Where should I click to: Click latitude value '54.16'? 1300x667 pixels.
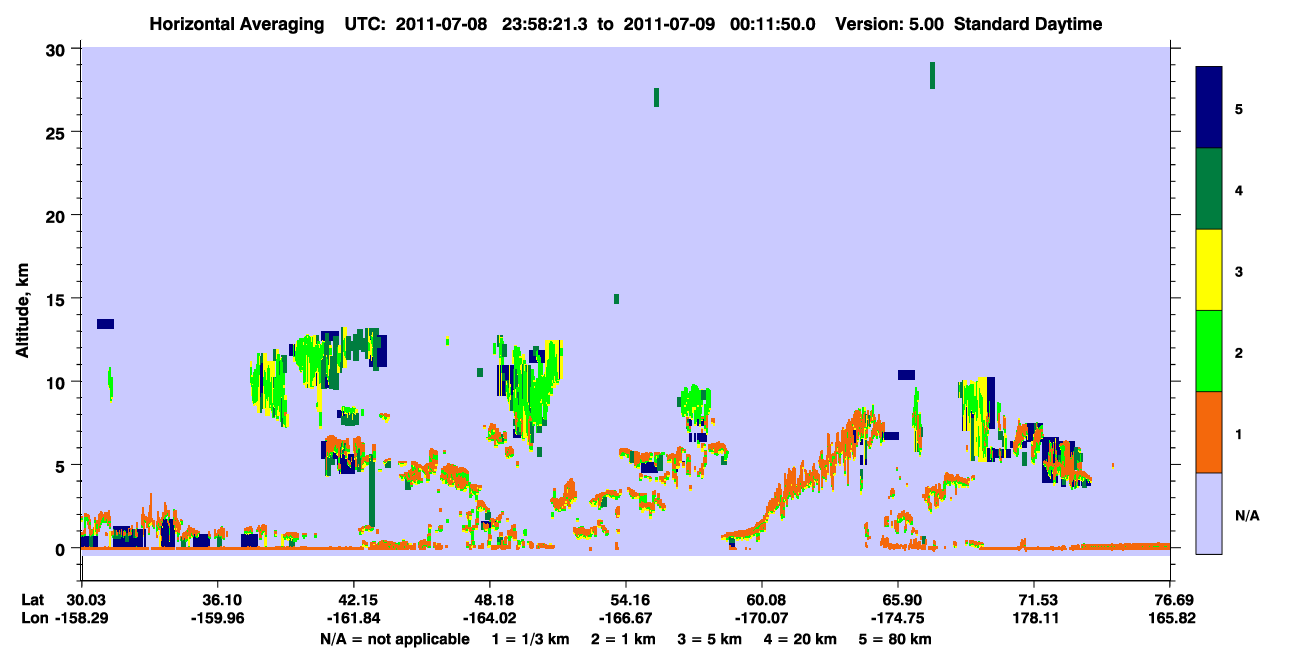click(625, 600)
